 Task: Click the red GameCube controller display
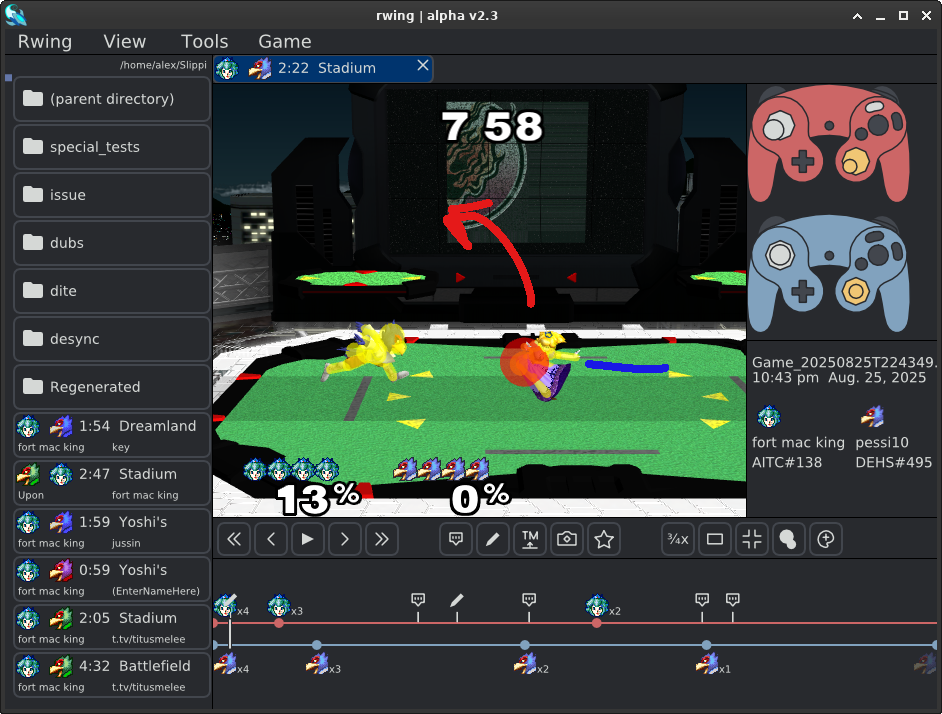pyautogui.click(x=830, y=143)
